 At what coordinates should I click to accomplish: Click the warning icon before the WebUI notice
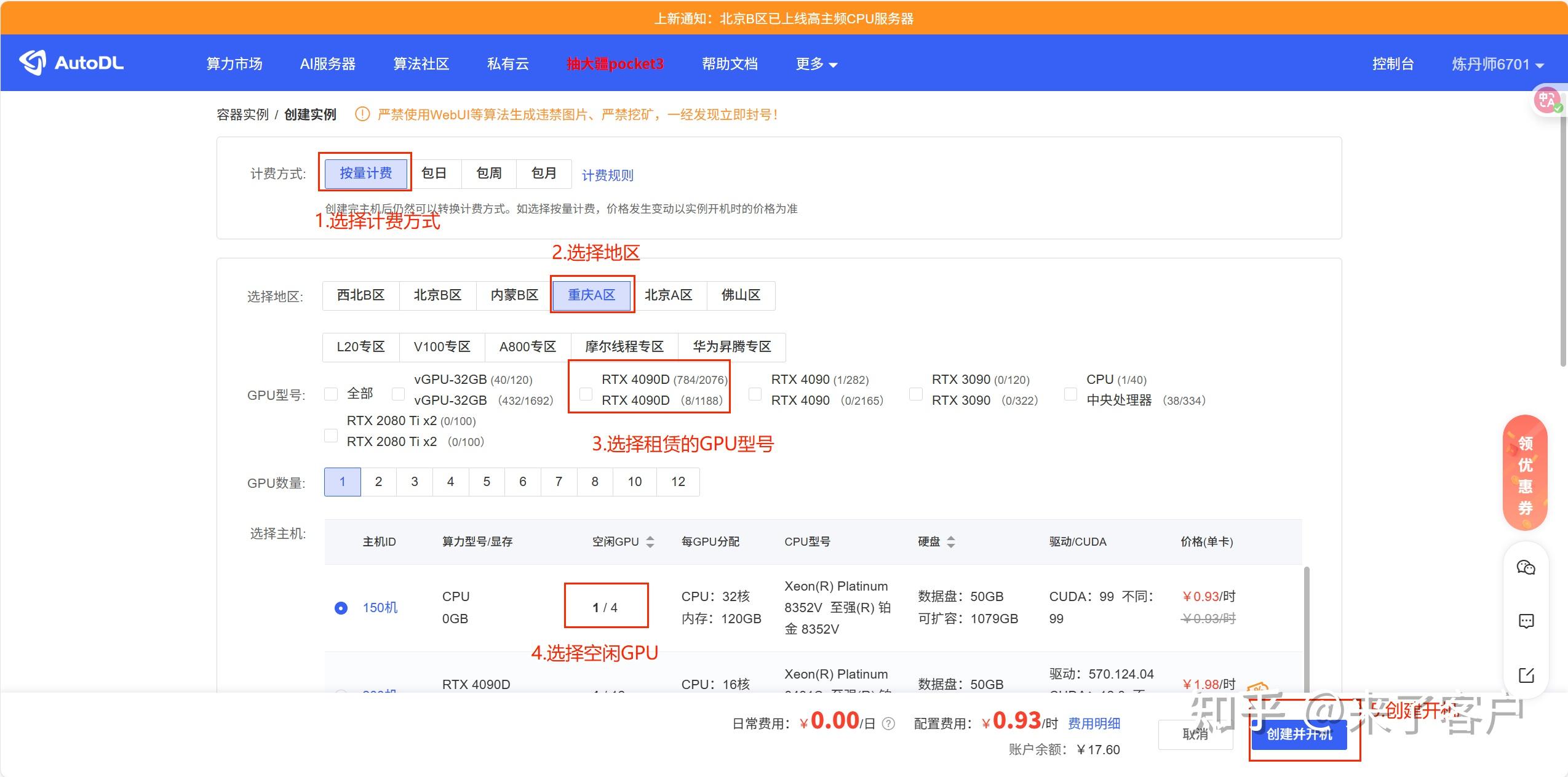click(362, 114)
